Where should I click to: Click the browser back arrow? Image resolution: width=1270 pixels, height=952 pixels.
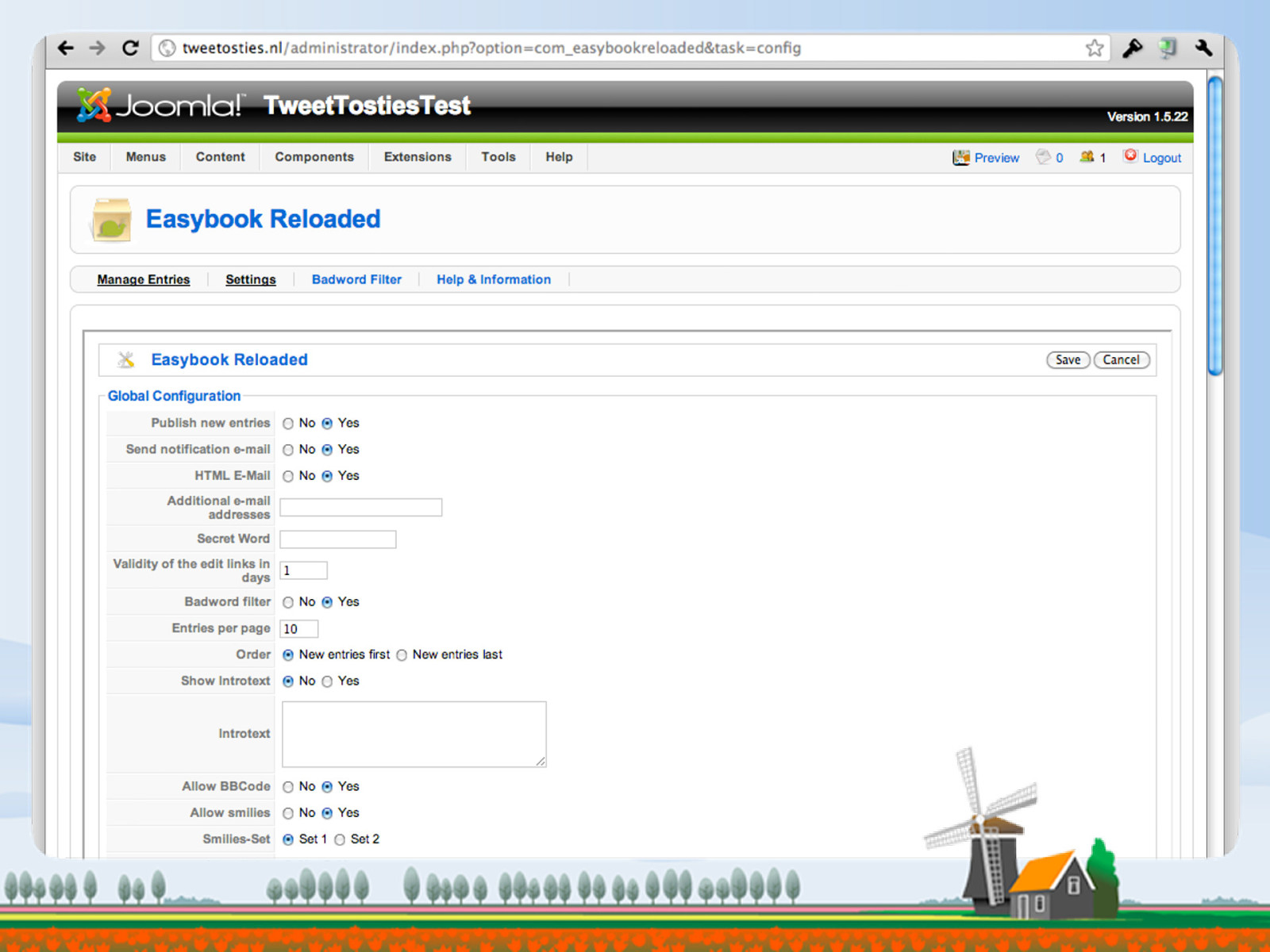coord(66,48)
